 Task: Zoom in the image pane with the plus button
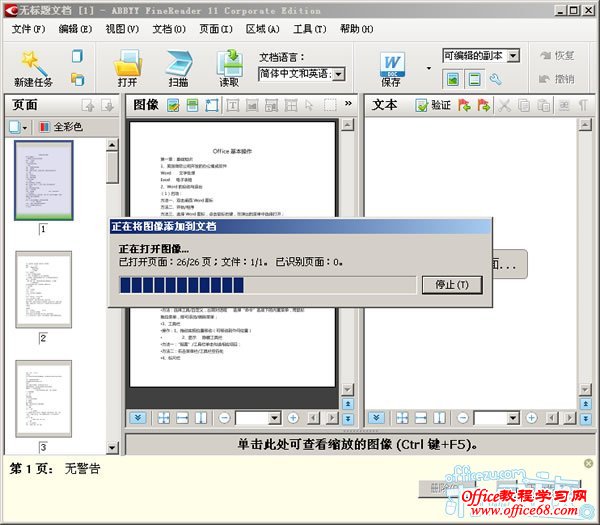pyautogui.click(x=293, y=418)
